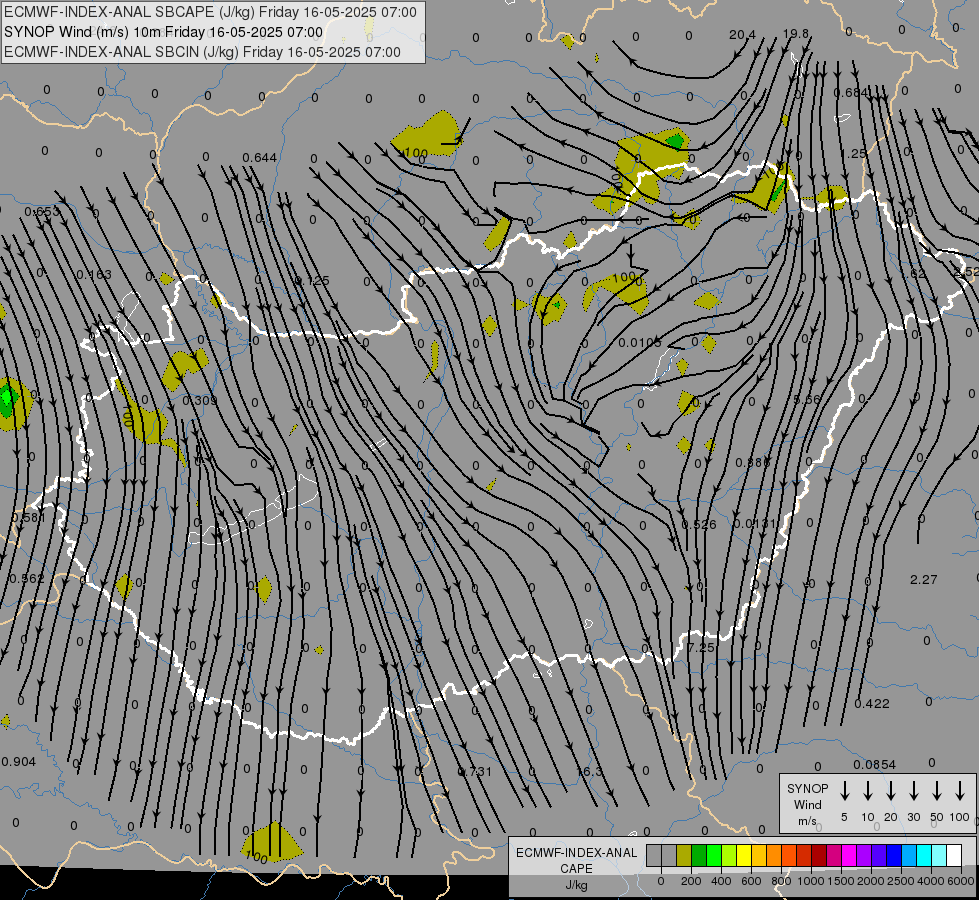This screenshot has width=979, height=900.
Task: Click the 0.526 station value
Action: click(699, 525)
